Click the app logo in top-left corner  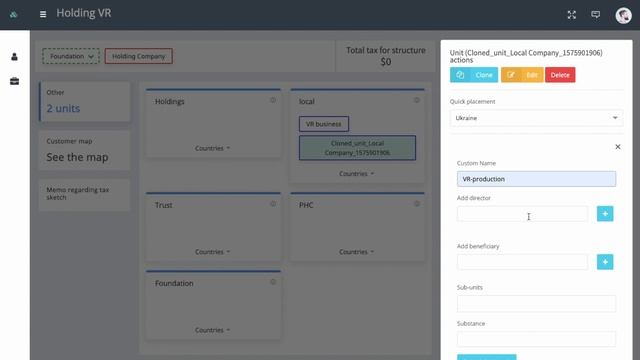[13, 15]
